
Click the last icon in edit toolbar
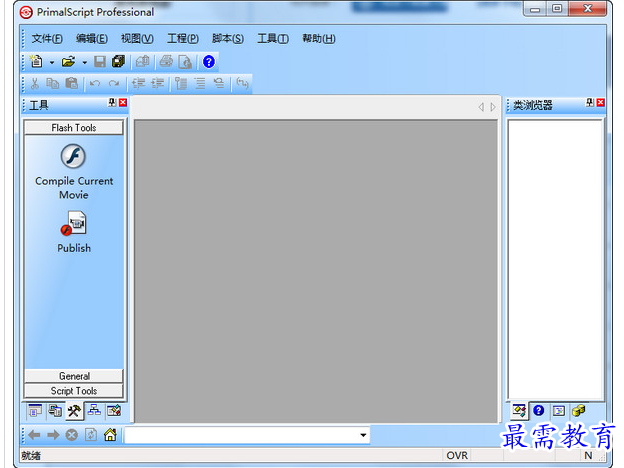pos(242,84)
